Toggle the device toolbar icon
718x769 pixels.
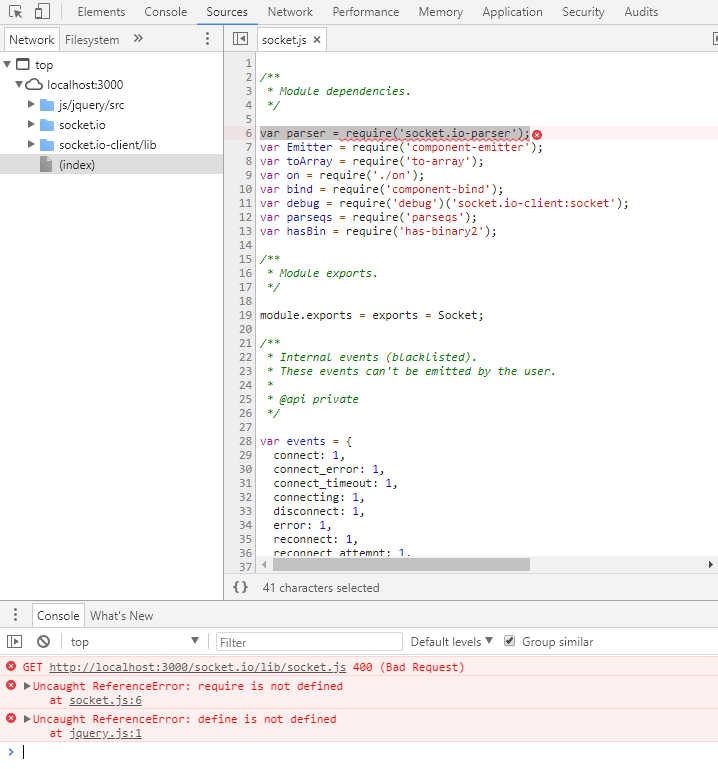click(x=43, y=12)
